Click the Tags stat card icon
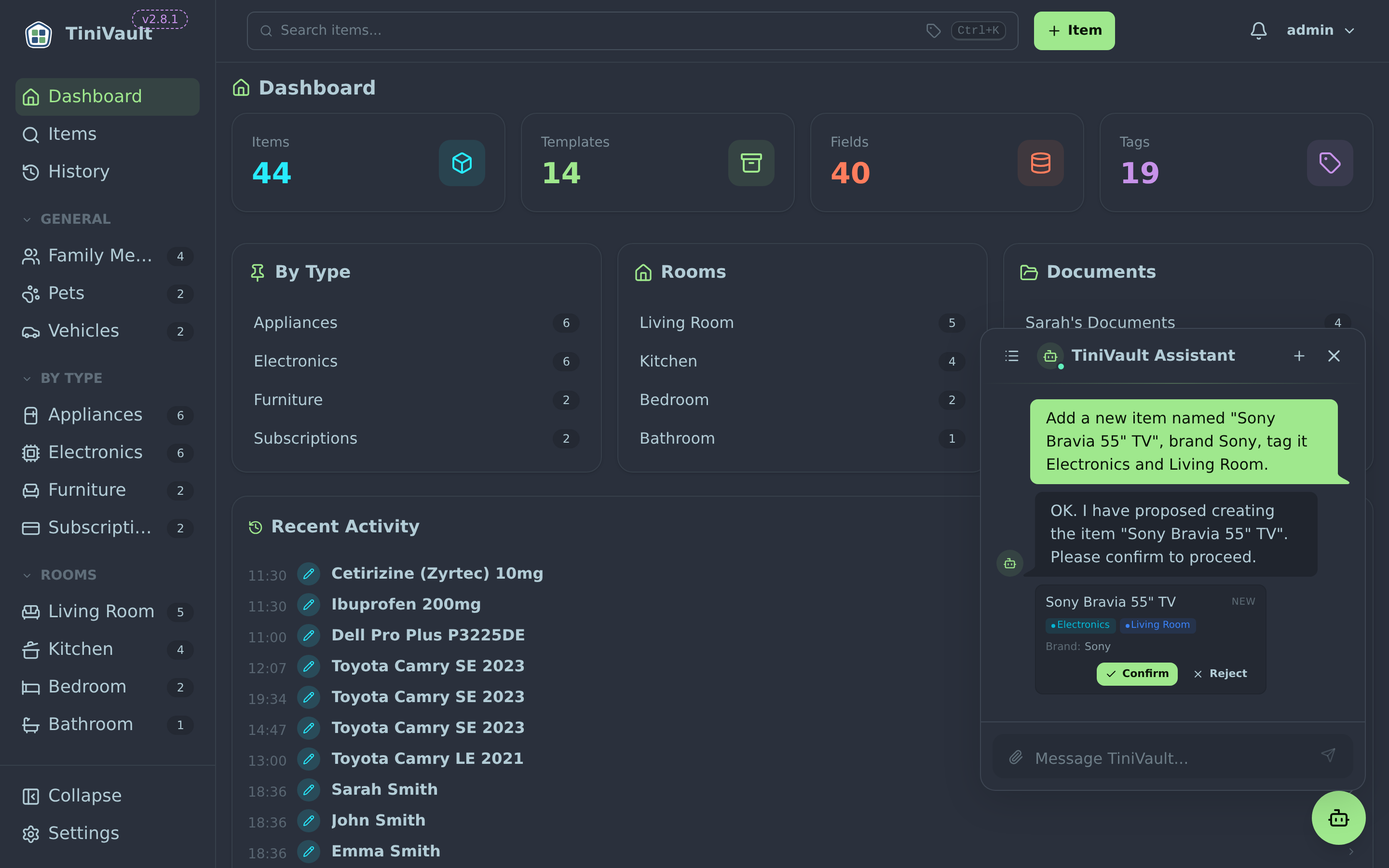Viewport: 1389px width, 868px height. click(1329, 163)
